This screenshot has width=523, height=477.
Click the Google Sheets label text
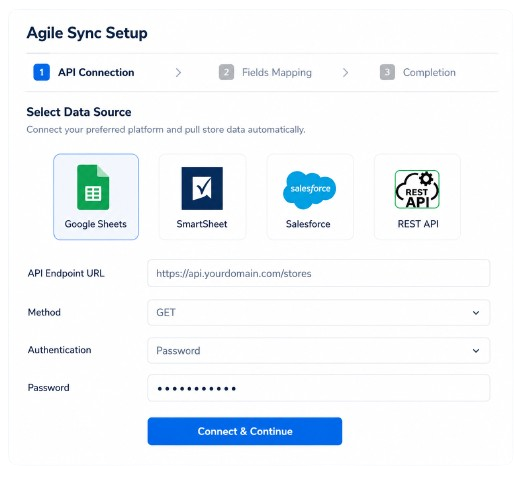click(96, 224)
